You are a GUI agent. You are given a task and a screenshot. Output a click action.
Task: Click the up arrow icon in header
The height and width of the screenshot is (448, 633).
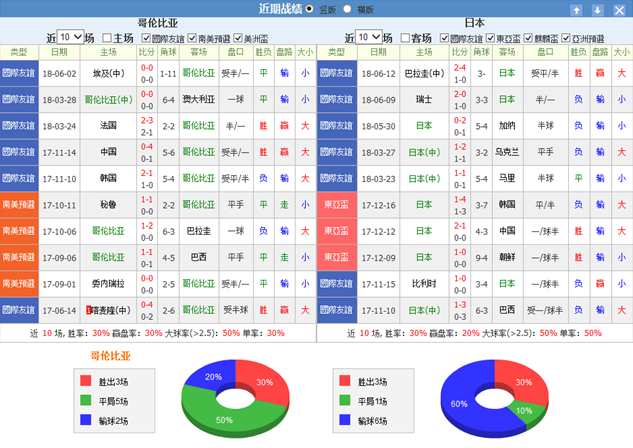click(576, 10)
